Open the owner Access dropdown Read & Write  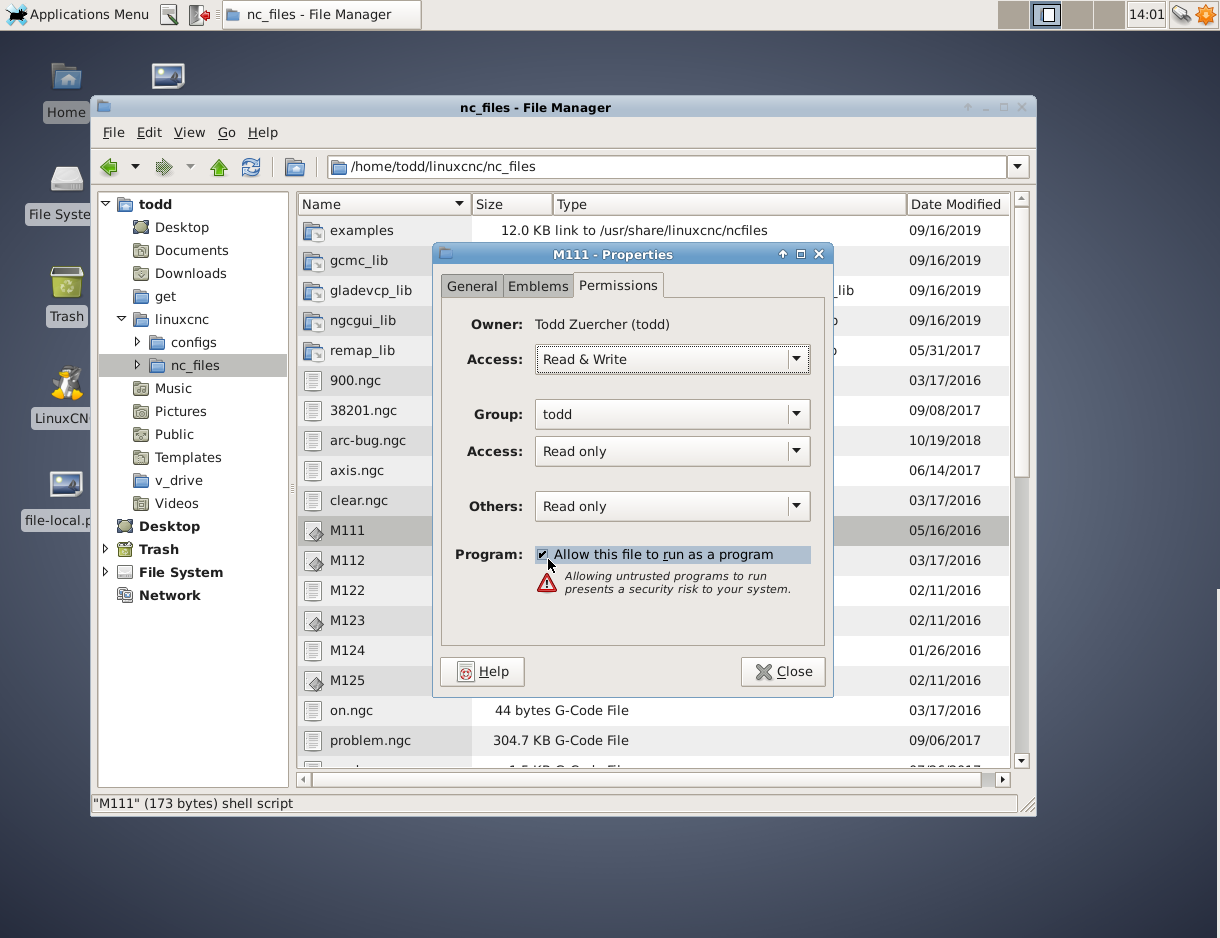point(672,359)
